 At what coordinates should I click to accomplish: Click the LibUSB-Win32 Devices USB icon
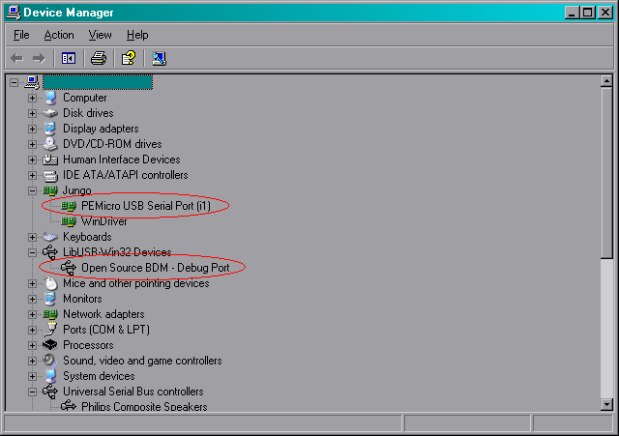[50, 252]
